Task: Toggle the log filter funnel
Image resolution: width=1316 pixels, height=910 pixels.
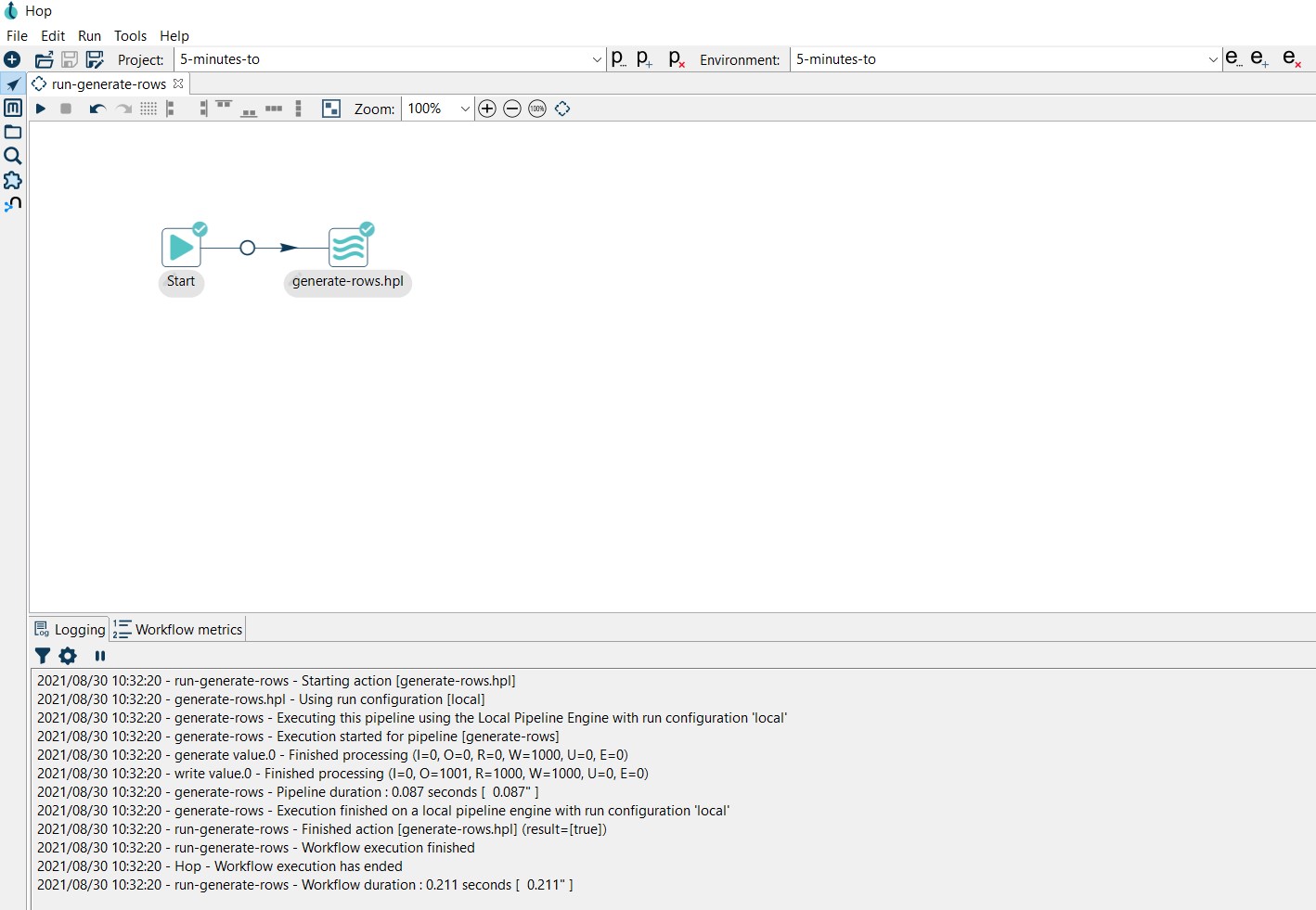Action: pos(43,656)
